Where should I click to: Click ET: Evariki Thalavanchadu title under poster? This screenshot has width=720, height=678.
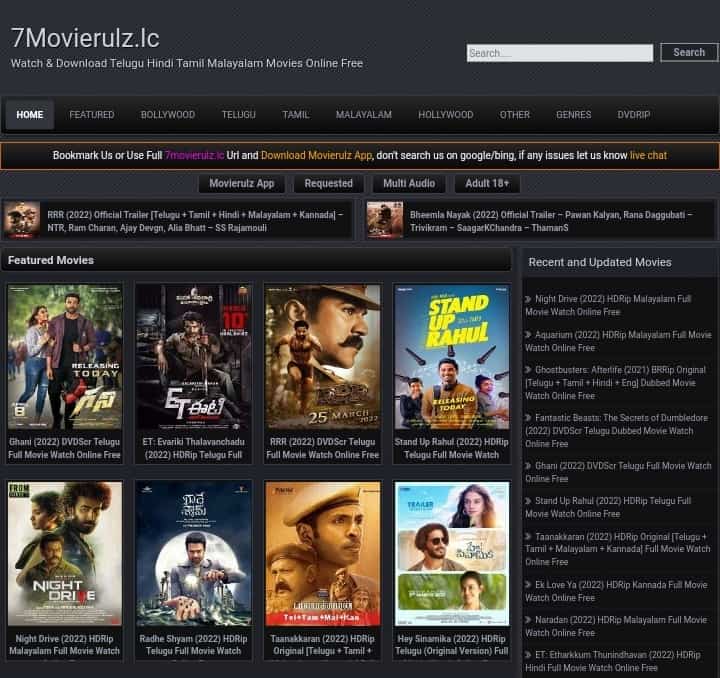(193, 448)
